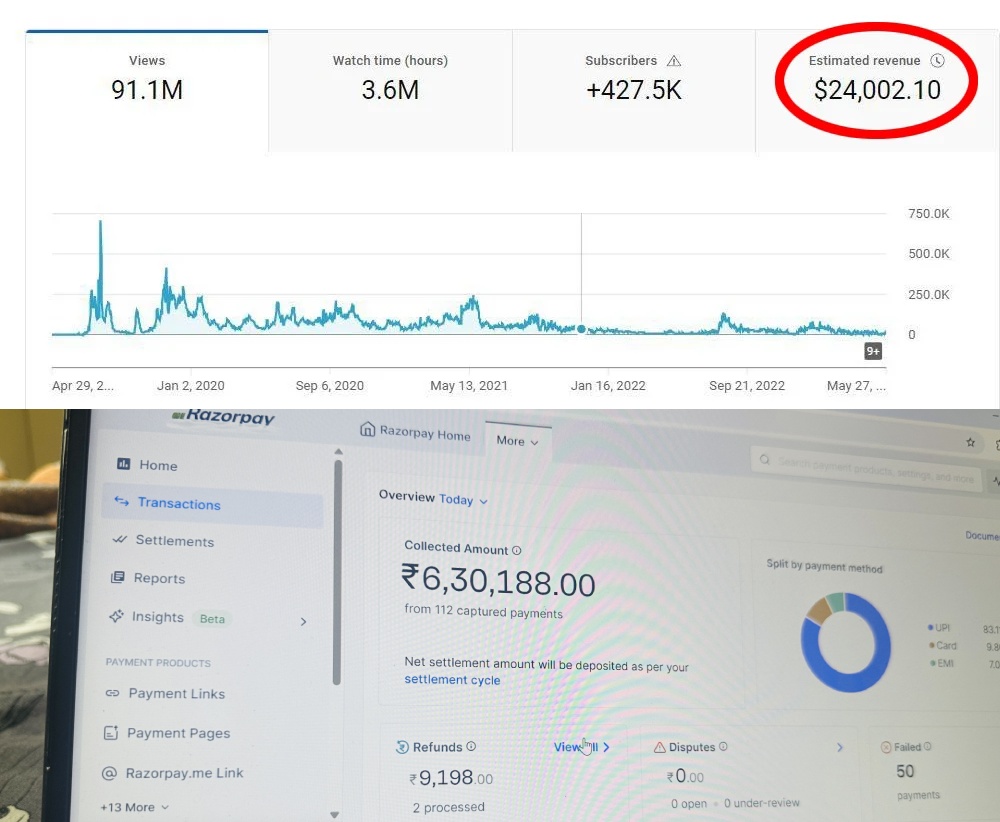The height and width of the screenshot is (822, 1000).
Task: Select the Estimated revenue tab
Action: 877,91
